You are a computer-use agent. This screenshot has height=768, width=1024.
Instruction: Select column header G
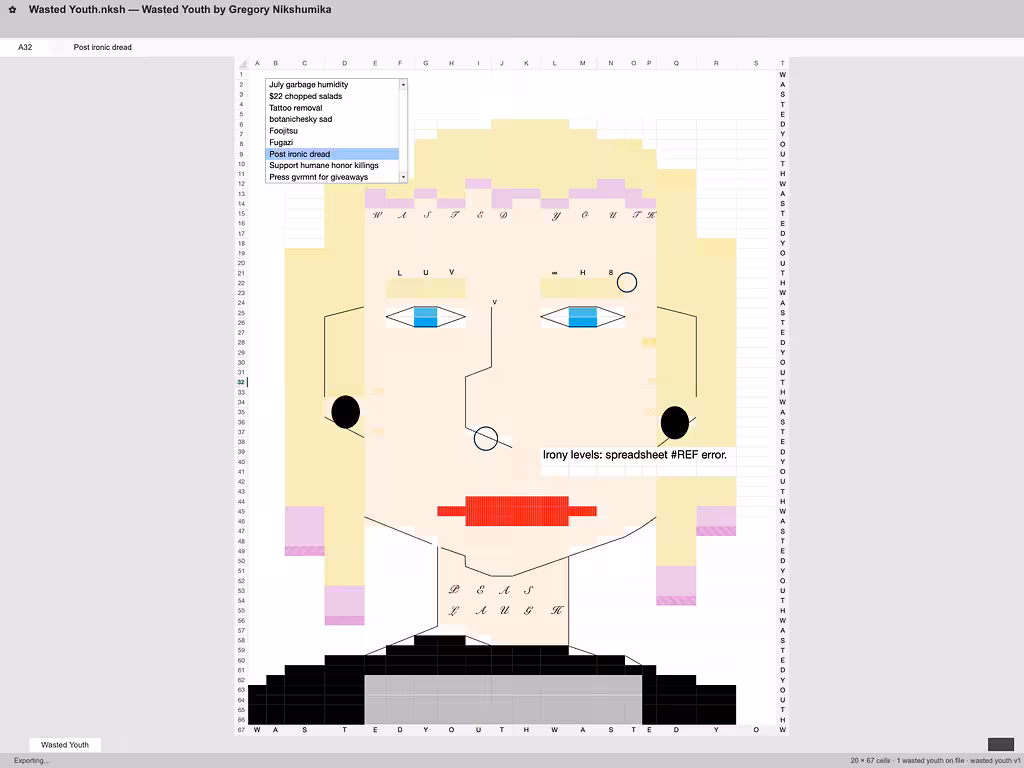coord(426,63)
